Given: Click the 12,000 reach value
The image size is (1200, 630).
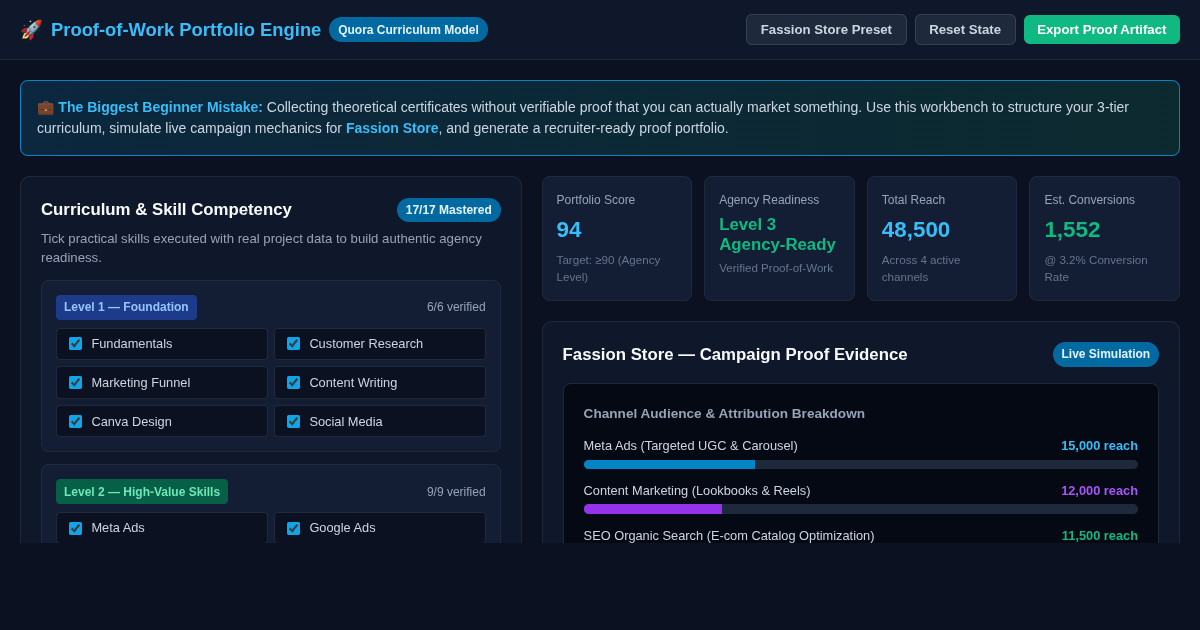Looking at the screenshot, I should (1099, 491).
